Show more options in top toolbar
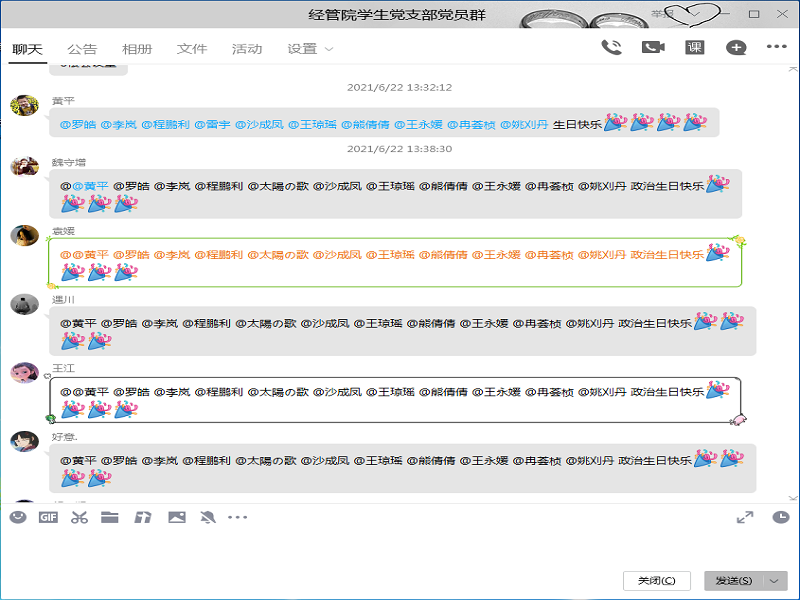 777,46
